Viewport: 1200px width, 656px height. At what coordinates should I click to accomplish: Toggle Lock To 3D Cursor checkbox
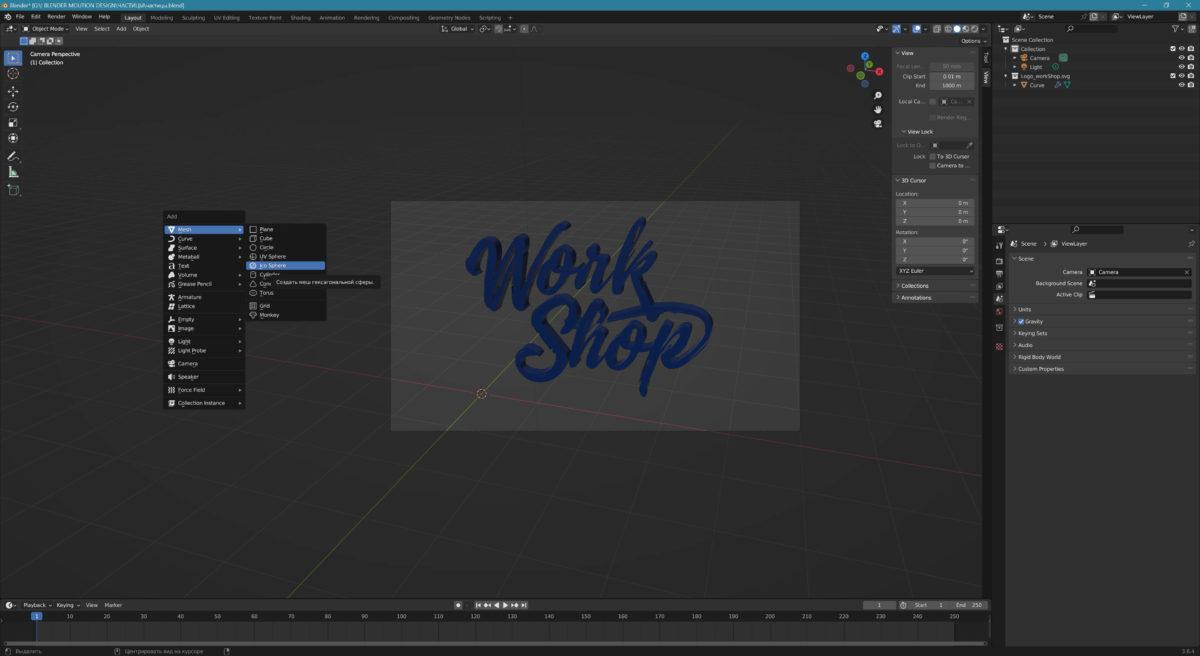click(x=933, y=156)
